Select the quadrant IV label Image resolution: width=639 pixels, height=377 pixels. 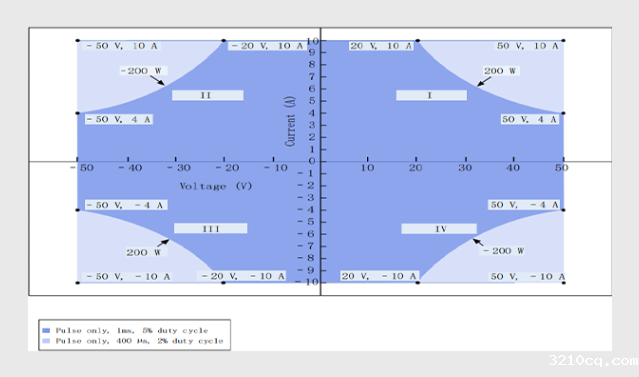tap(439, 229)
